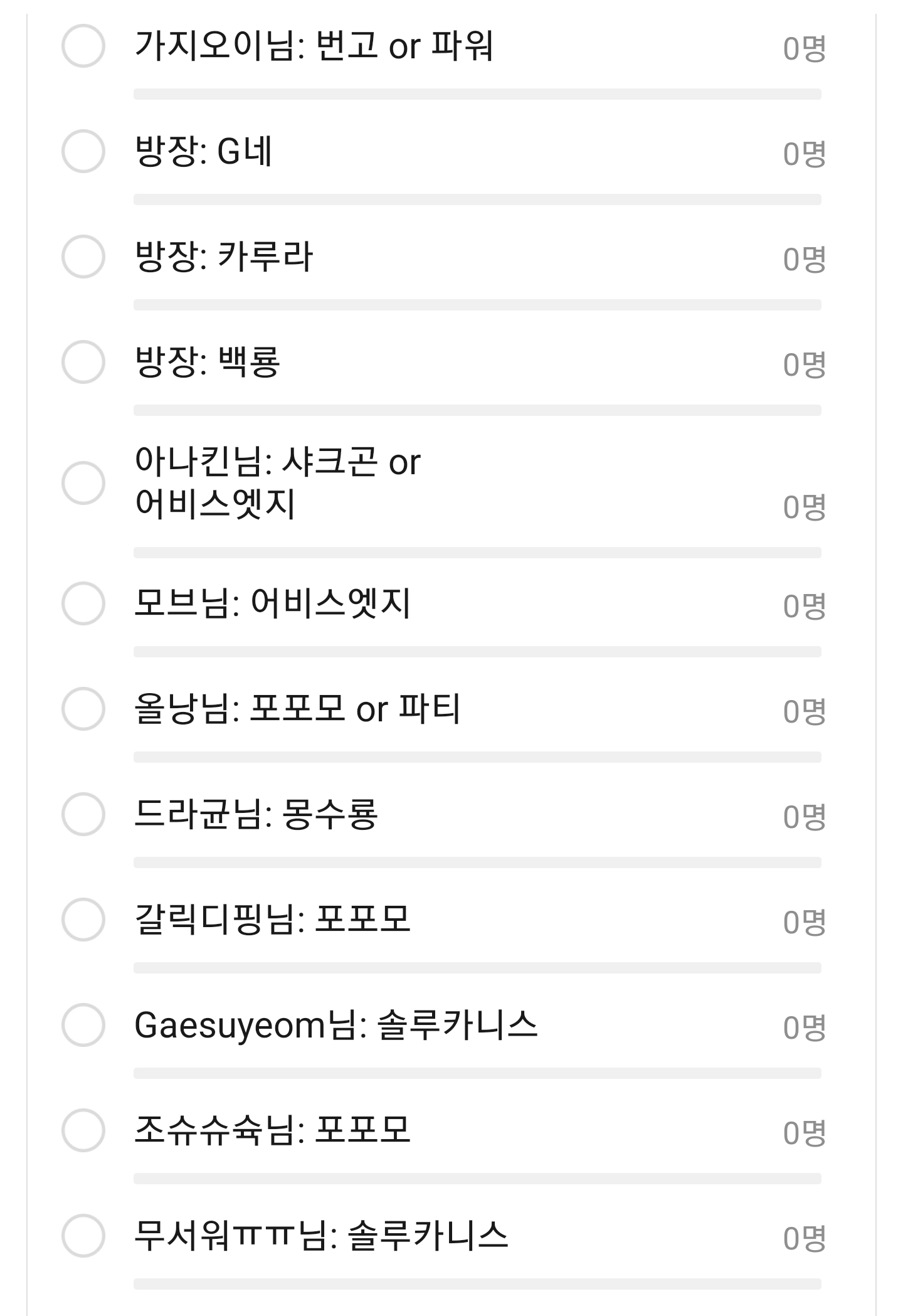Tap the 드라균님: 몽수룡 option text

click(x=256, y=814)
